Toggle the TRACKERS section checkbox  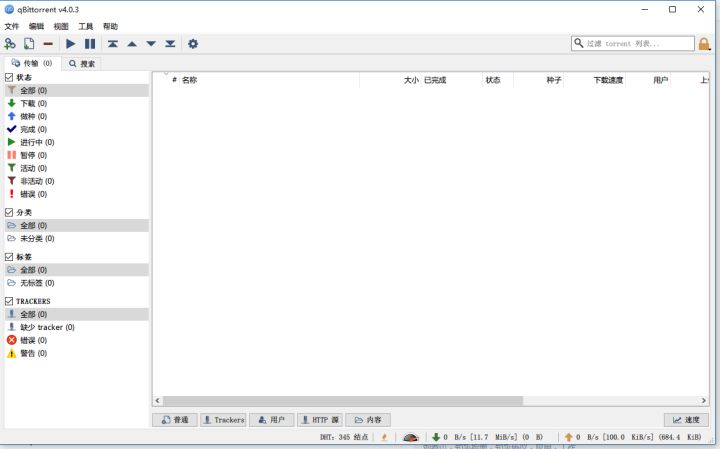(x=9, y=301)
